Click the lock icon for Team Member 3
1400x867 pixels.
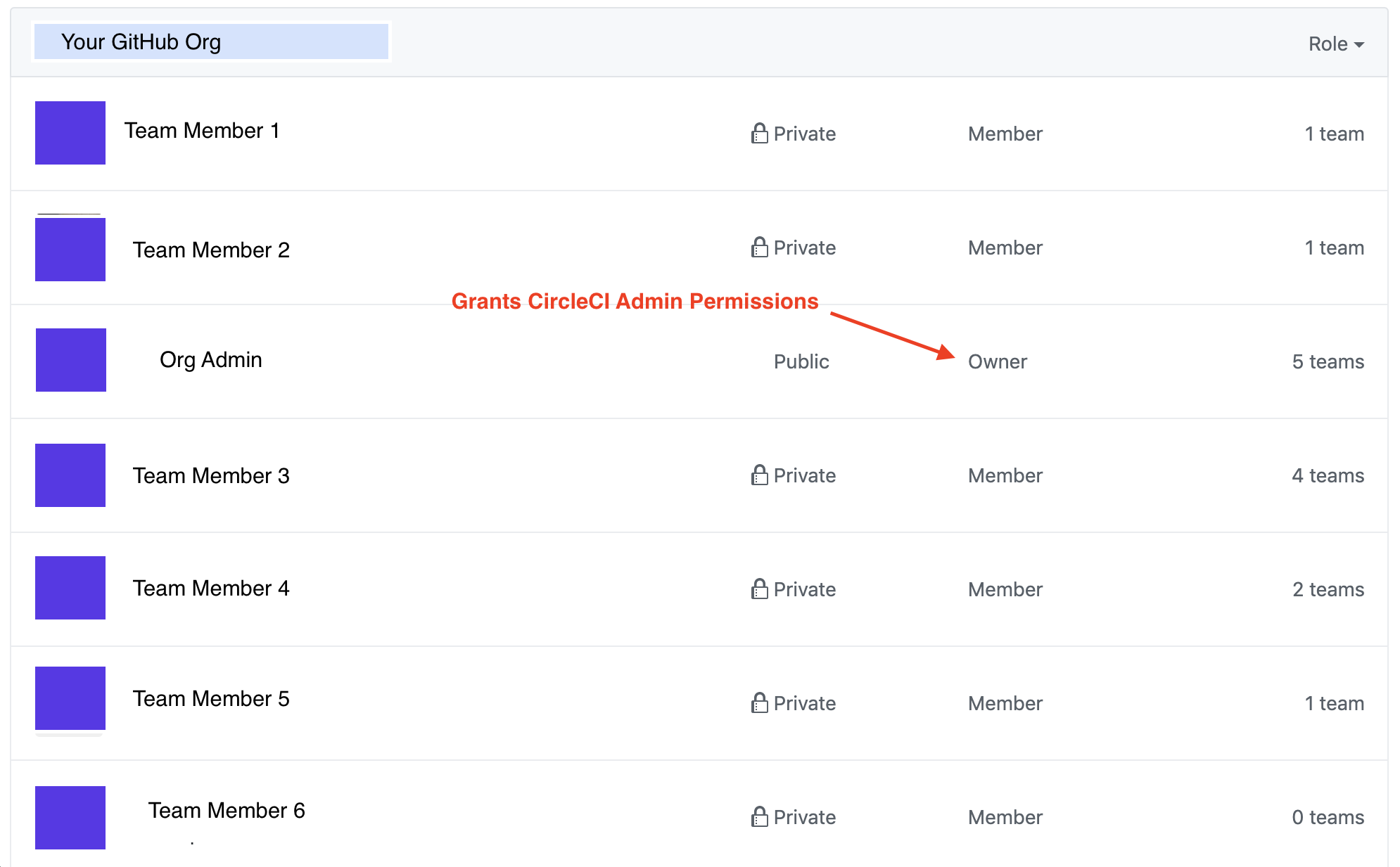[759, 475]
